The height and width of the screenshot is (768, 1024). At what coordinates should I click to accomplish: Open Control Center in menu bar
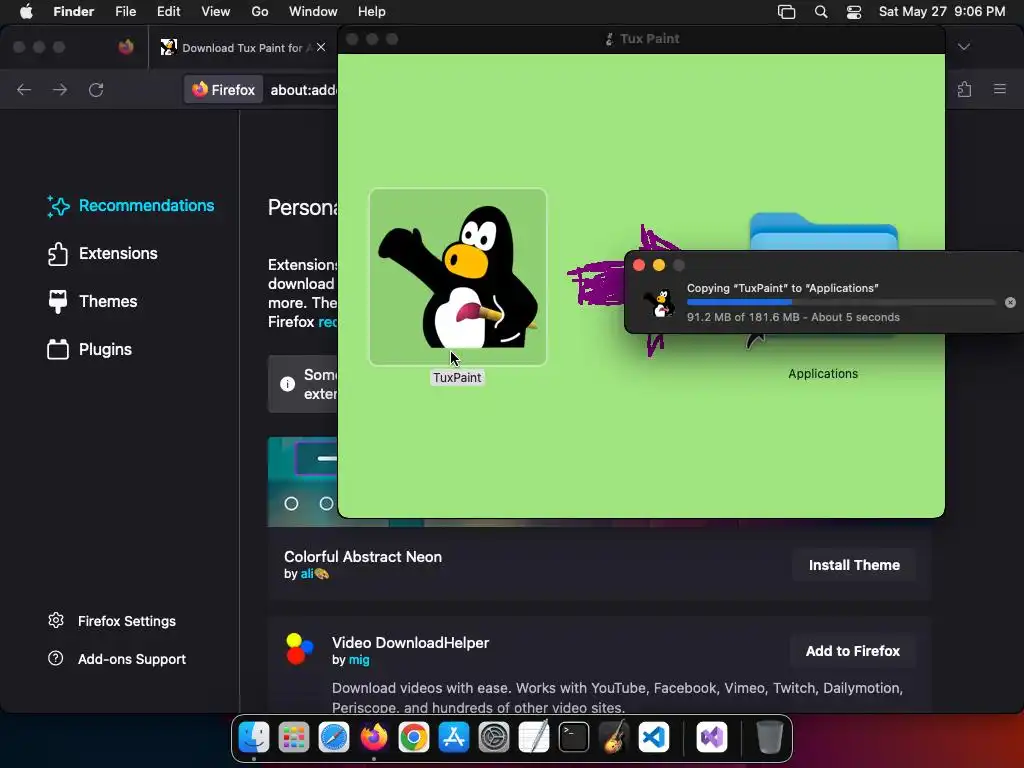pos(854,12)
